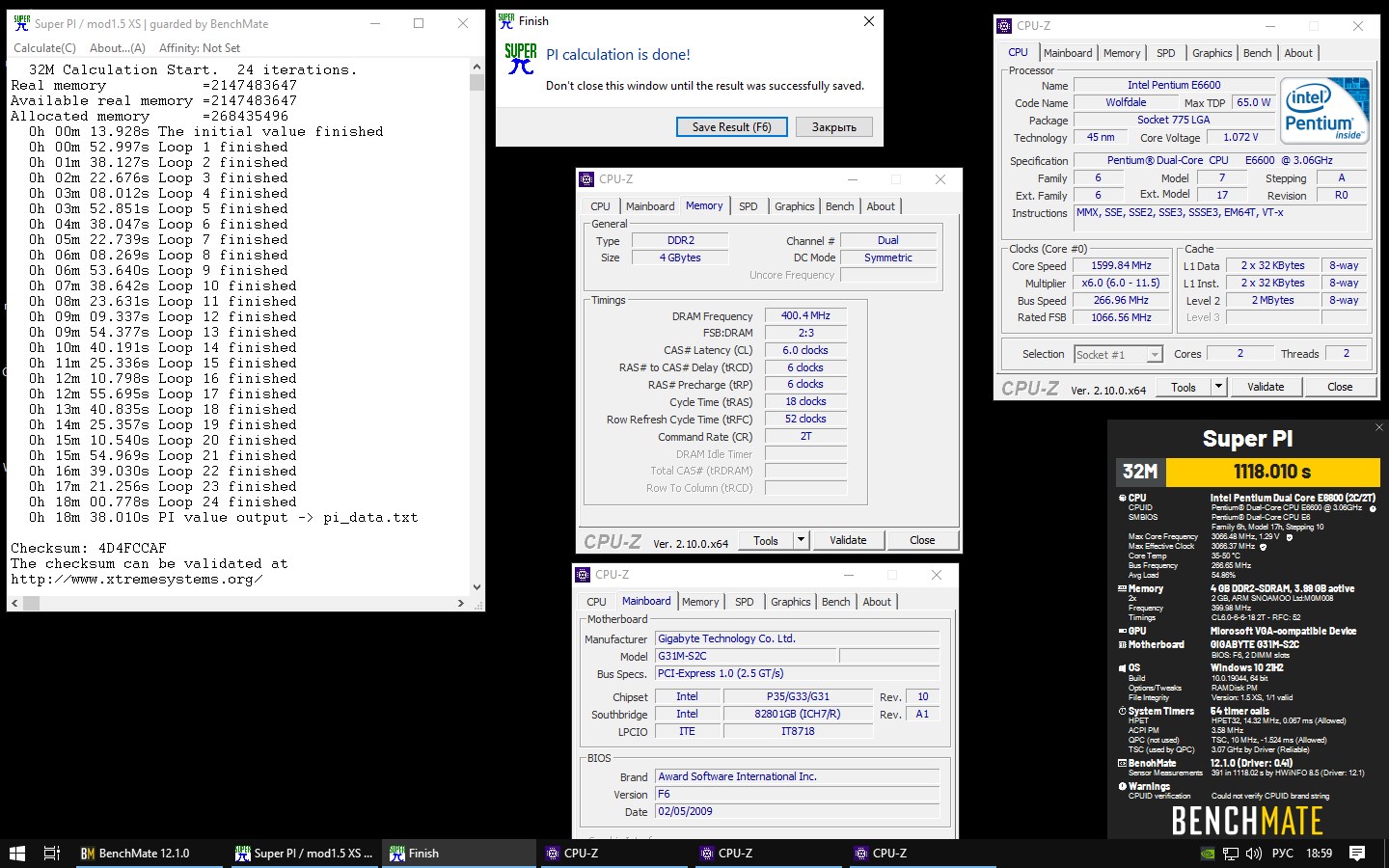Click the Warnings exclamation icon
The height and width of the screenshot is (868, 1389).
1122,786
